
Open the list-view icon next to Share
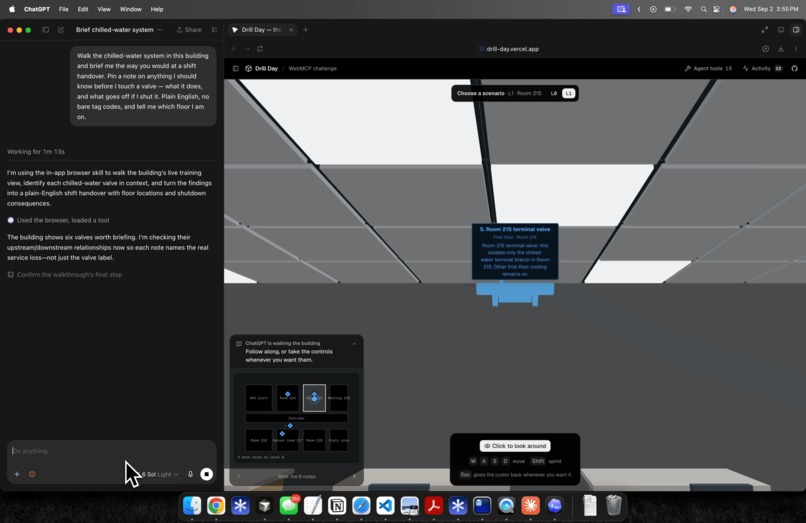(214, 30)
